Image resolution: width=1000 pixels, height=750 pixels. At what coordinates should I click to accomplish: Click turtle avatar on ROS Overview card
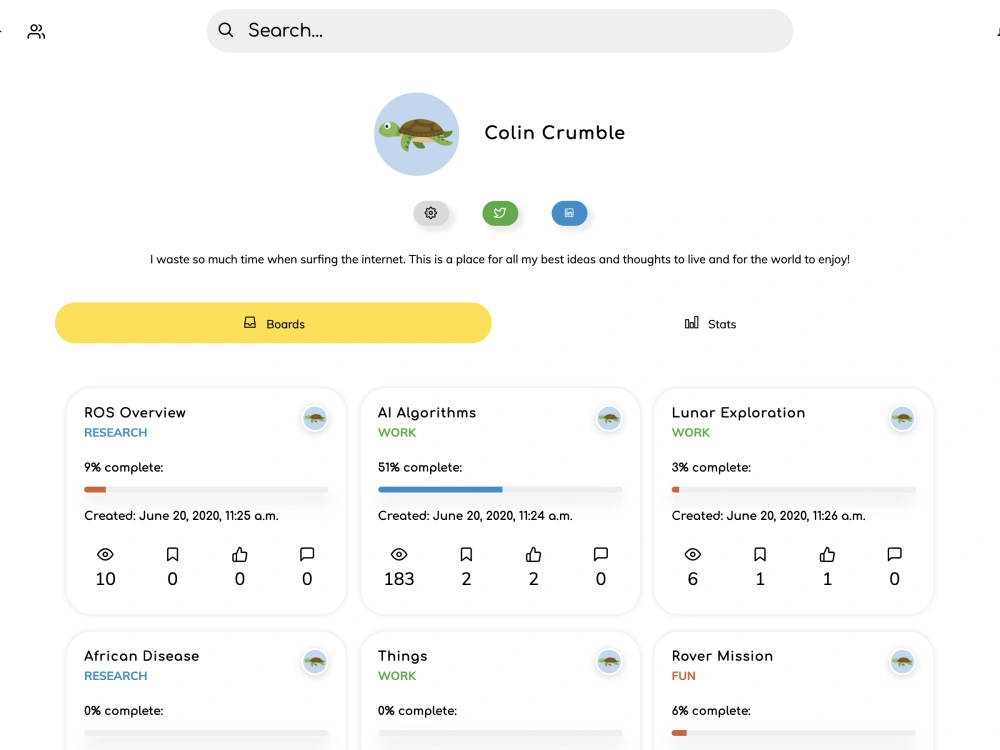pyautogui.click(x=315, y=418)
